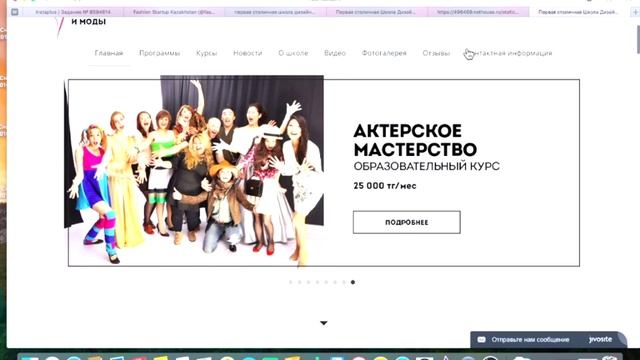Click the 25 000 тг/мес price text
The width and height of the screenshot is (640, 360).
385,186
